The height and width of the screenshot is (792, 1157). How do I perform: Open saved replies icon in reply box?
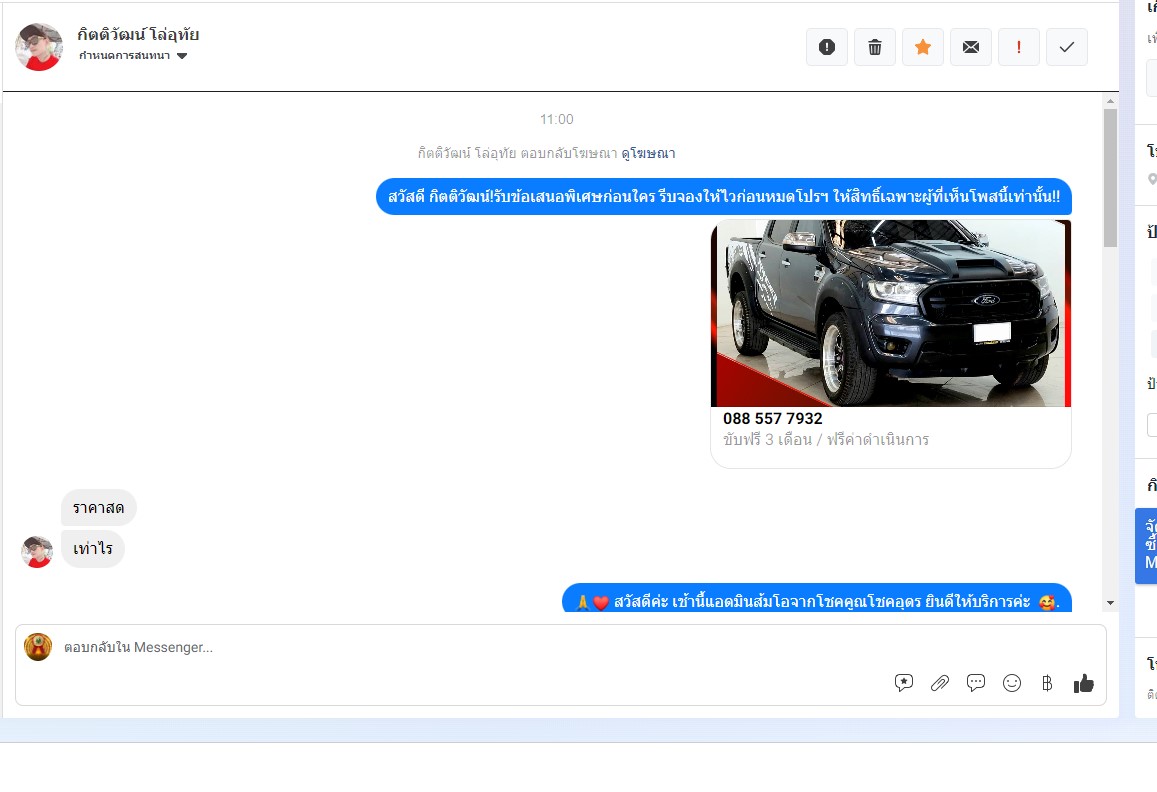(x=904, y=683)
